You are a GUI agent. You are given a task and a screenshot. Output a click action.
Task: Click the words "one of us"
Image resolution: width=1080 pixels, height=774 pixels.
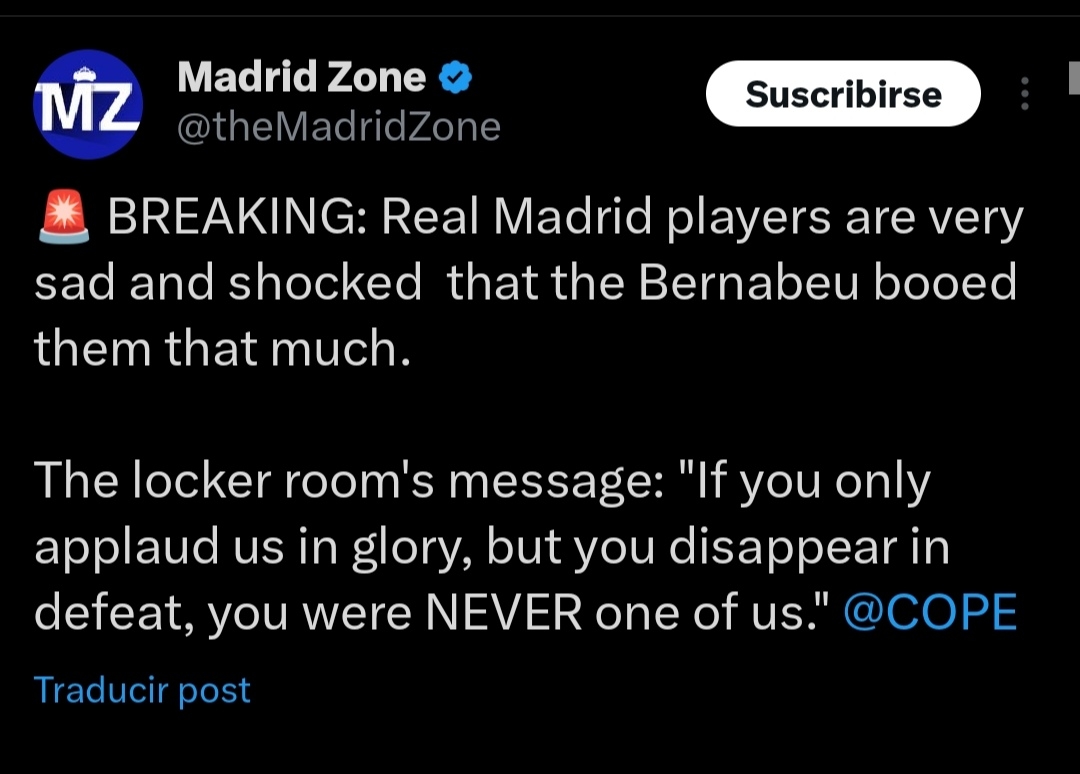click(x=704, y=612)
